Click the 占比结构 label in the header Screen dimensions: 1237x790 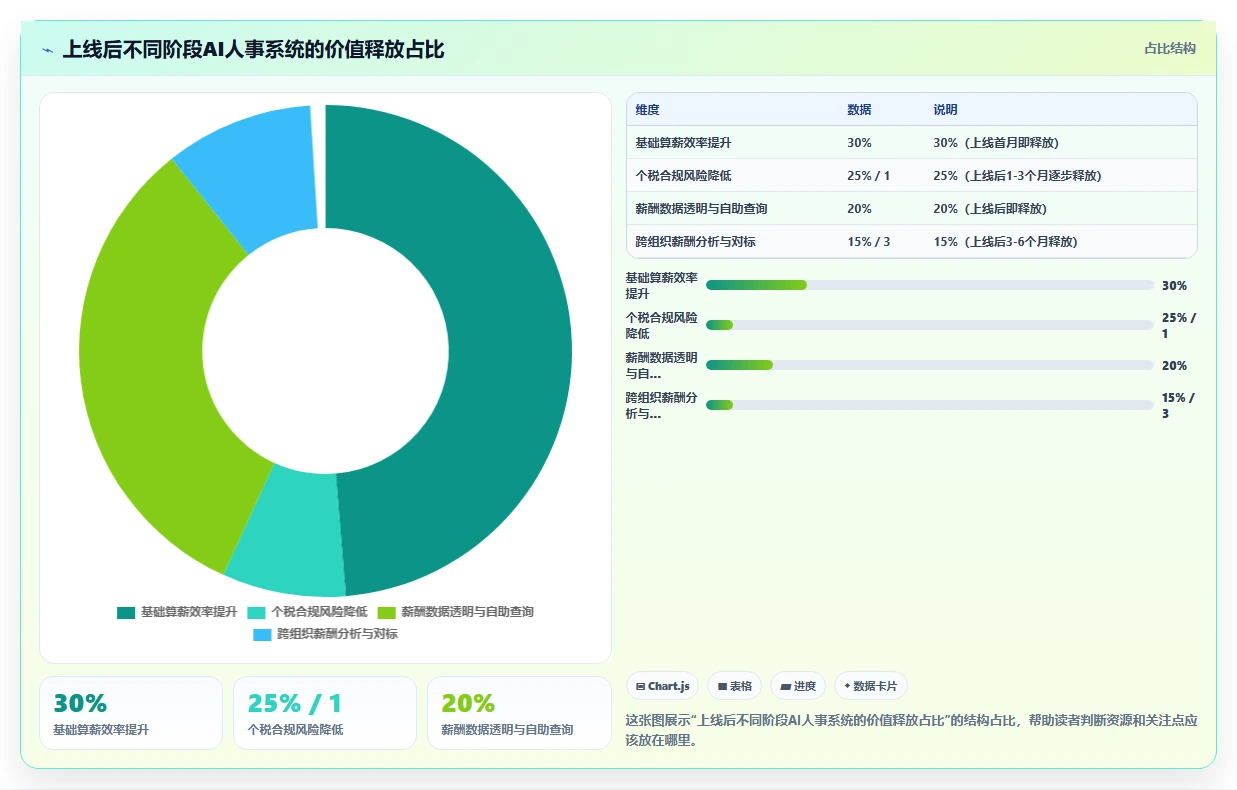pyautogui.click(x=1170, y=49)
